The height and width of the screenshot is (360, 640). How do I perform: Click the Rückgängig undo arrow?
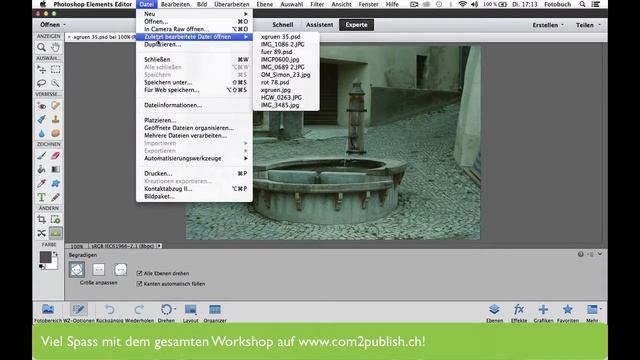[x=109, y=313]
